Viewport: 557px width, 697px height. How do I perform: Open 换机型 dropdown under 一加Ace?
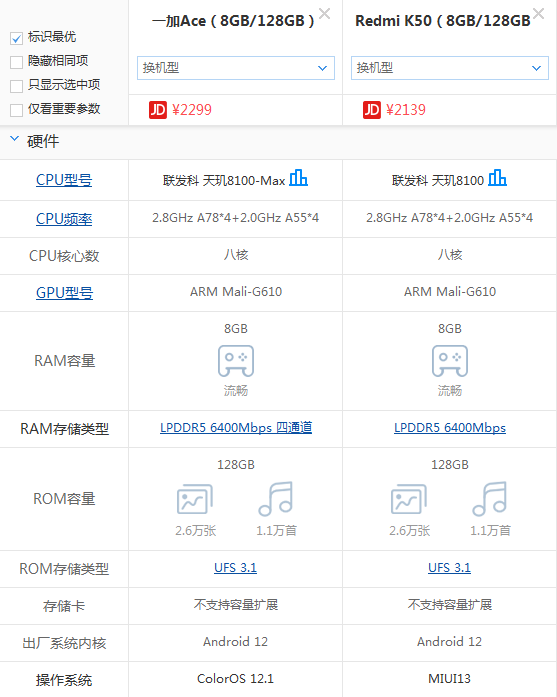click(x=236, y=68)
